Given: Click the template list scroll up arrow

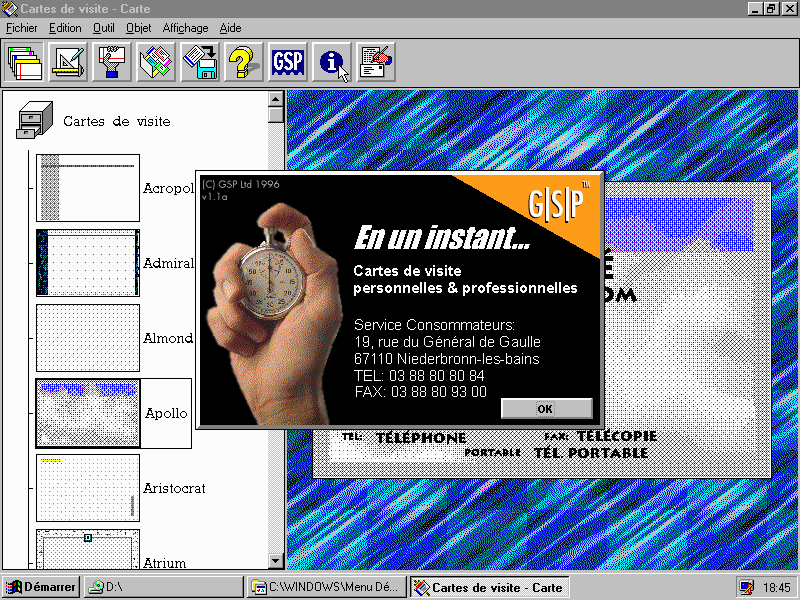Looking at the screenshot, I should (x=276, y=99).
